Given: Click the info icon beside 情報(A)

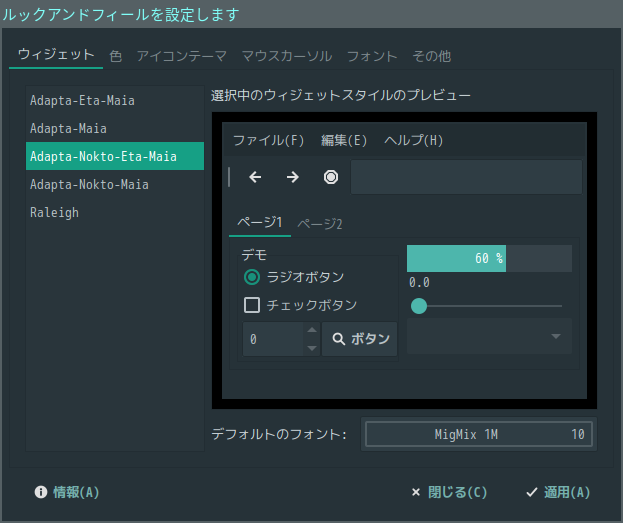Looking at the screenshot, I should tap(41, 492).
